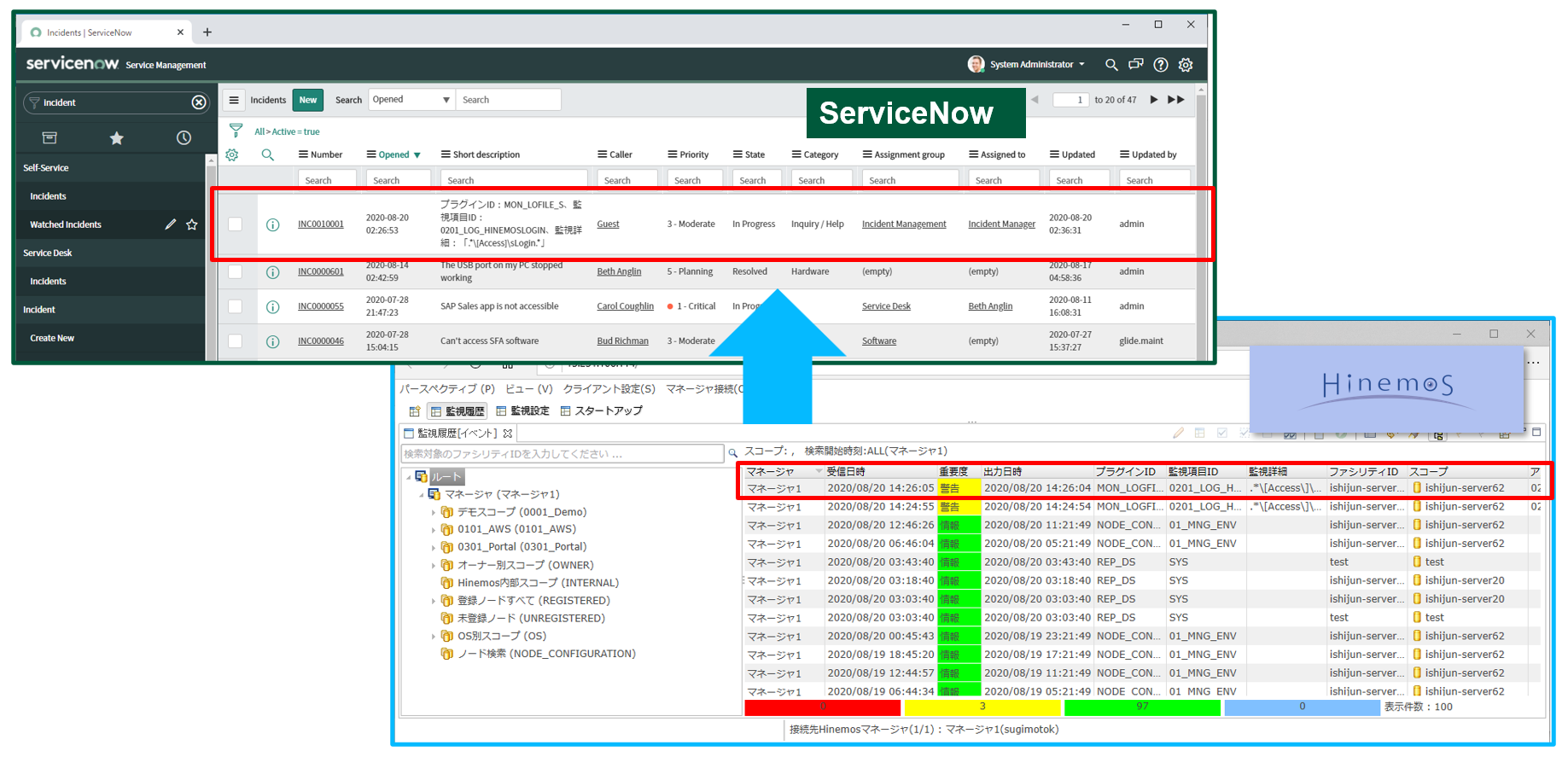Toggle column search row magnifier icon
This screenshot has width=1568, height=757.
[x=268, y=154]
